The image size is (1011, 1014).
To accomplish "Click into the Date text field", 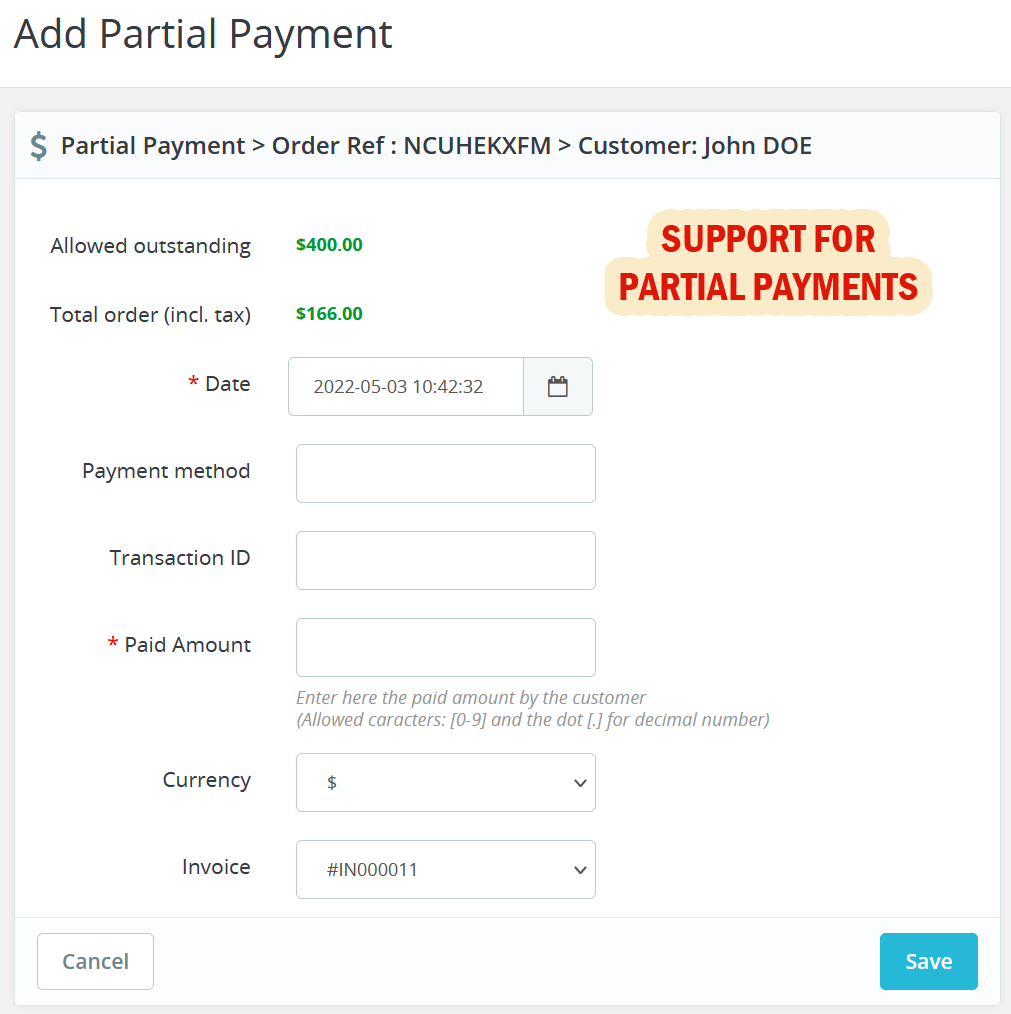I will pos(406,387).
